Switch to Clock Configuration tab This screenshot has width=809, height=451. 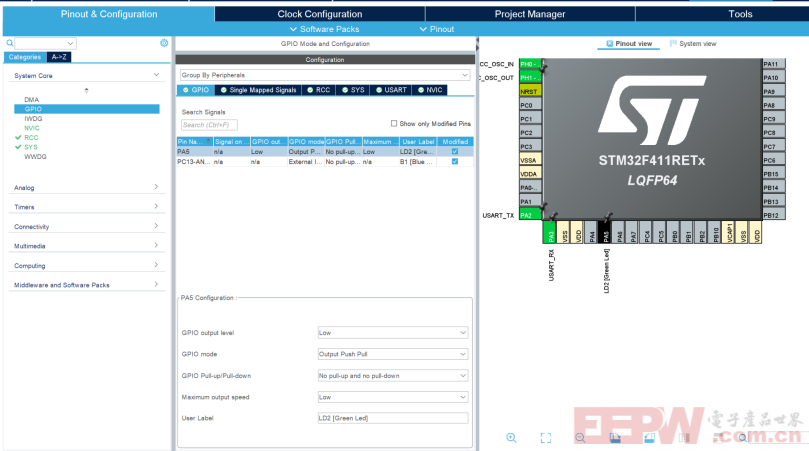pyautogui.click(x=319, y=14)
